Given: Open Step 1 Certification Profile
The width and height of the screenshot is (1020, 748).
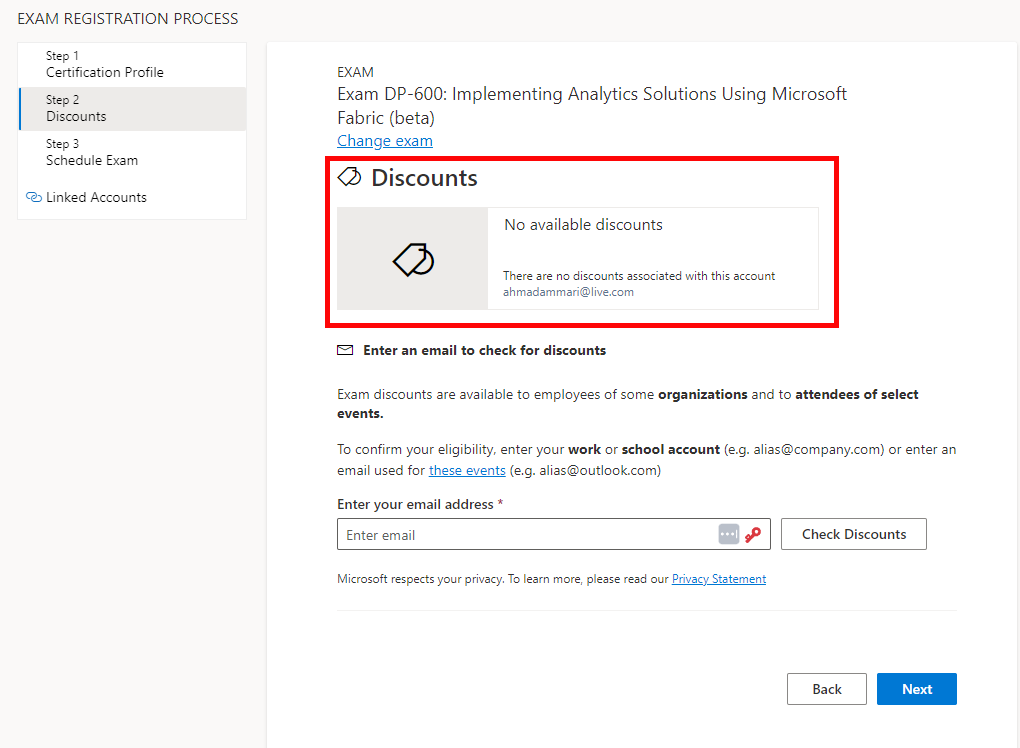Looking at the screenshot, I should [x=132, y=64].
